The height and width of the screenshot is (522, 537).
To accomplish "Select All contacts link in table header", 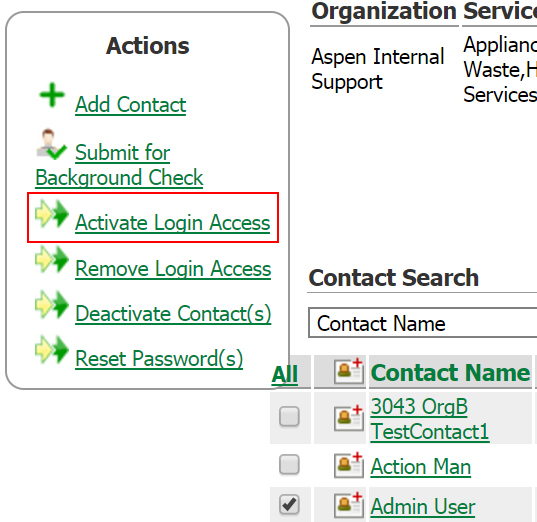I will coord(285,374).
